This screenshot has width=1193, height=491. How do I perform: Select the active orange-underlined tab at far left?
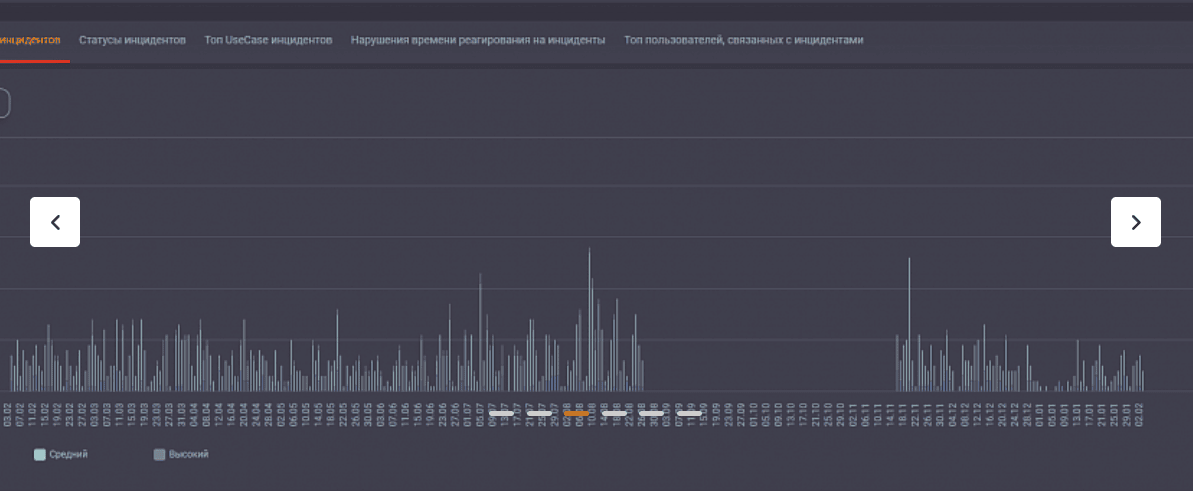[x=30, y=40]
